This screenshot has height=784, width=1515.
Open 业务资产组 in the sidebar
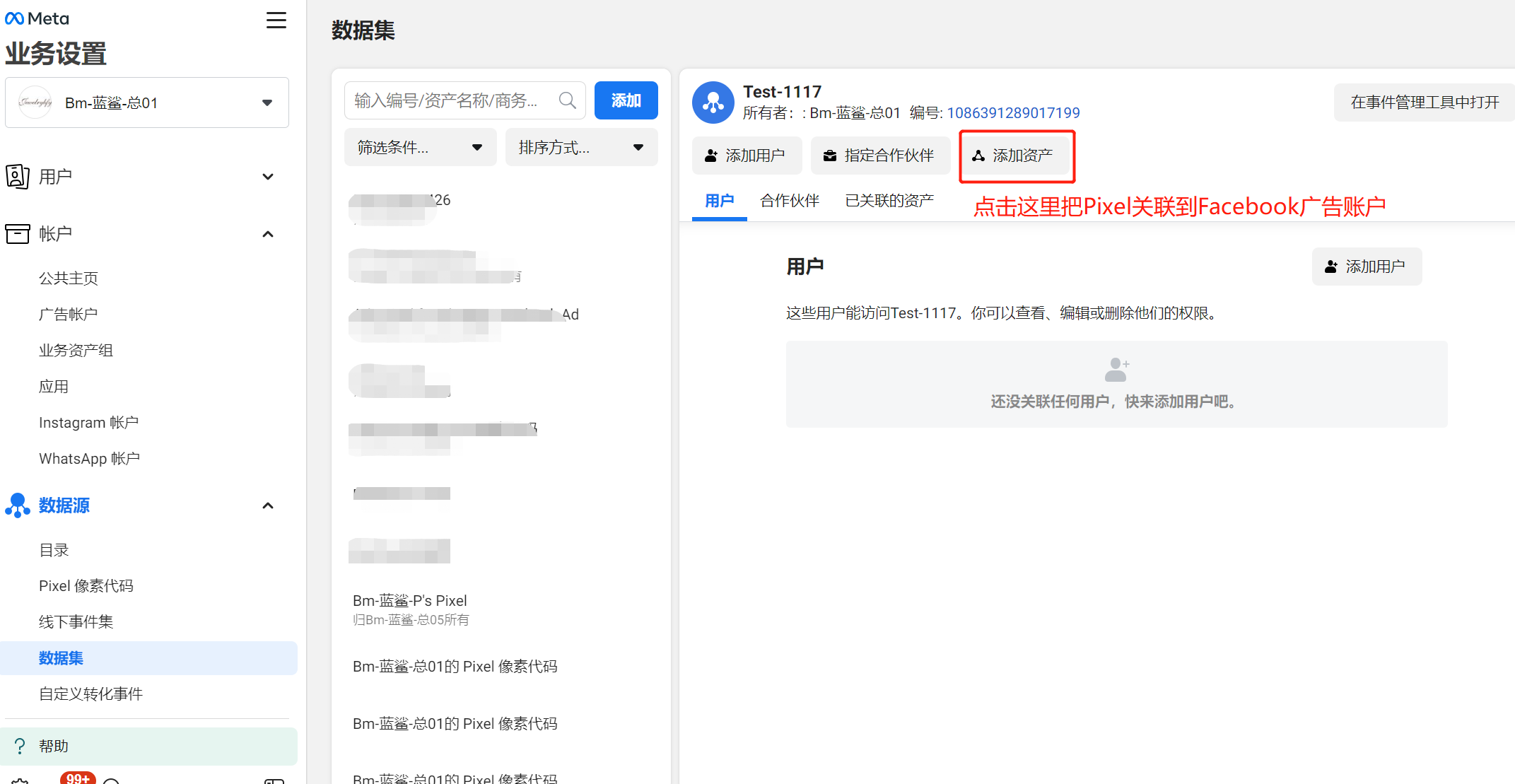click(x=76, y=350)
